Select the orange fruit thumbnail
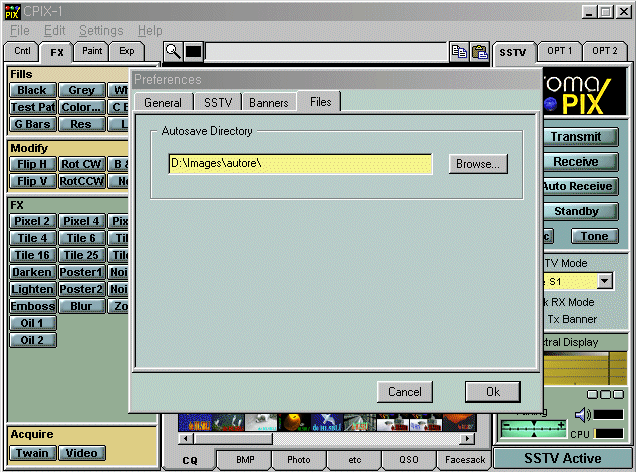Image resolution: width=636 pixels, height=472 pixels. (294, 422)
